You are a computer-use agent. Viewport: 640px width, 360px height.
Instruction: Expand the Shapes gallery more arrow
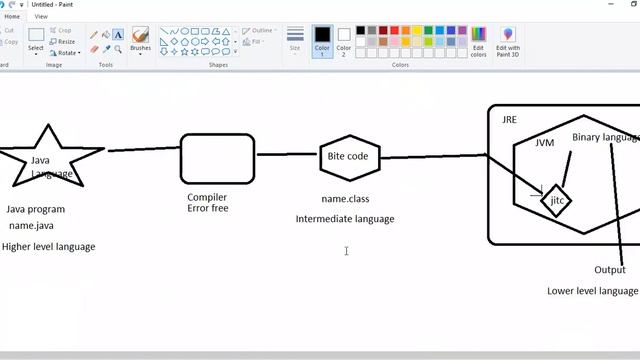click(x=236, y=52)
